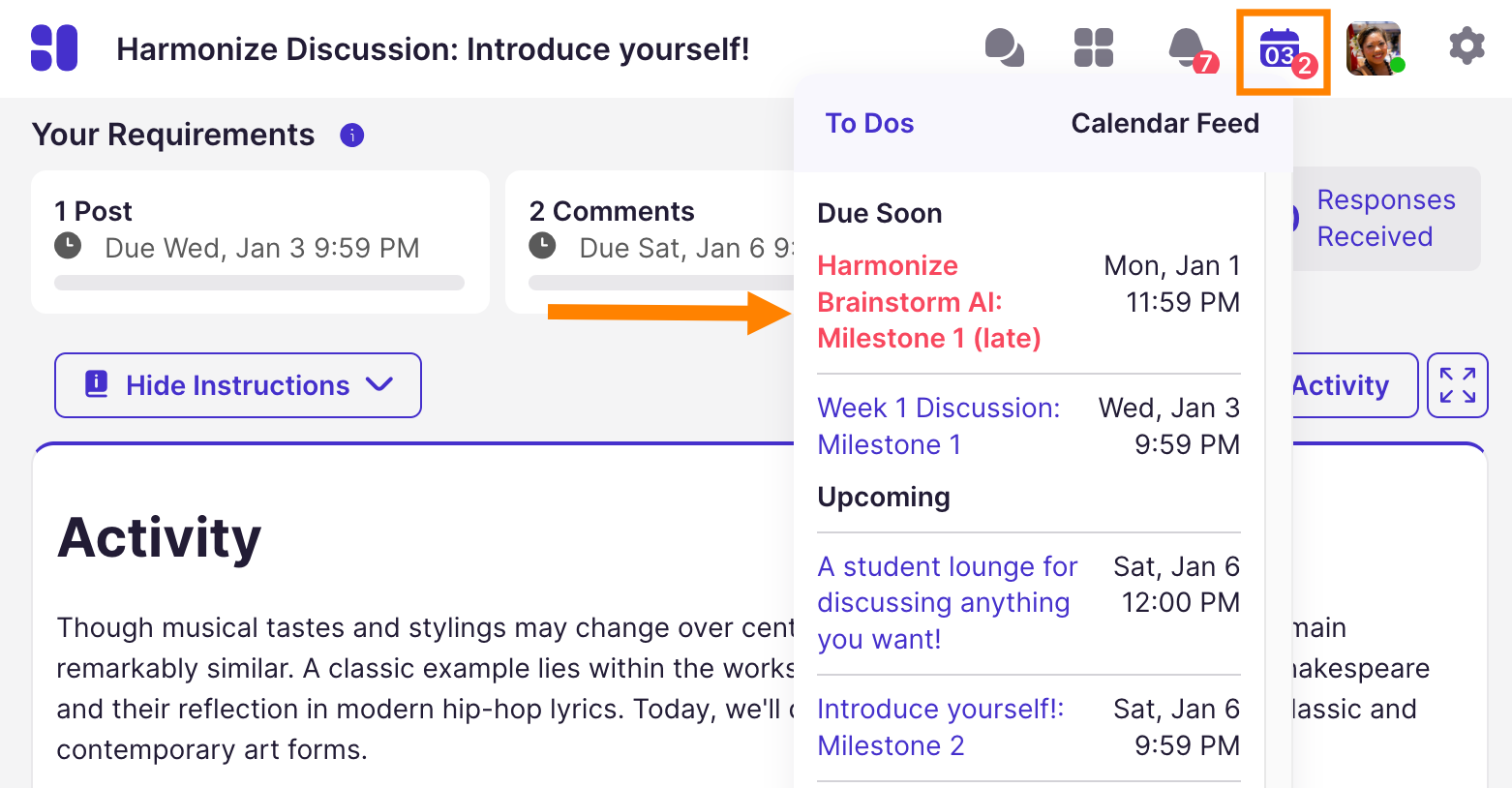
Task: Open Introduce yourself Milestone 2 link
Action: pyautogui.click(x=939, y=727)
